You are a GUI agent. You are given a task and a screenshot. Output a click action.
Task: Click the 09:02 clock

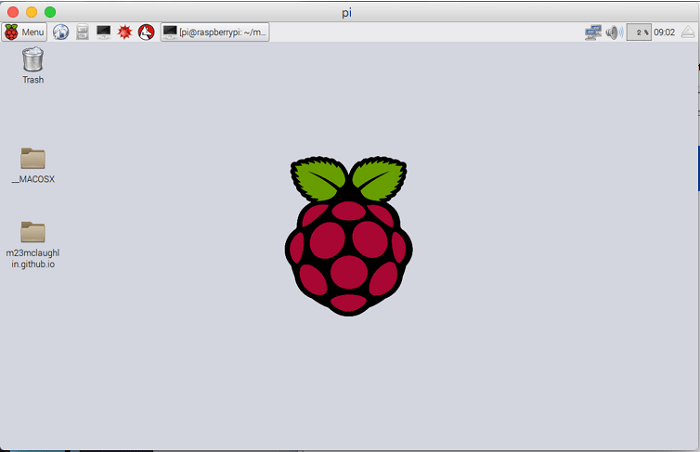click(x=664, y=32)
